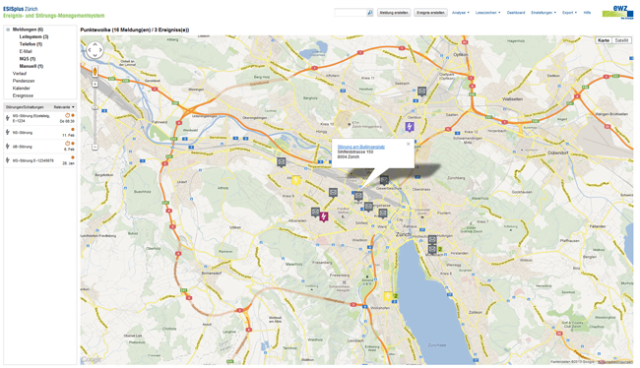Open the Hilfe menu item
Screen dimensions: 640x368
[x=587, y=13]
